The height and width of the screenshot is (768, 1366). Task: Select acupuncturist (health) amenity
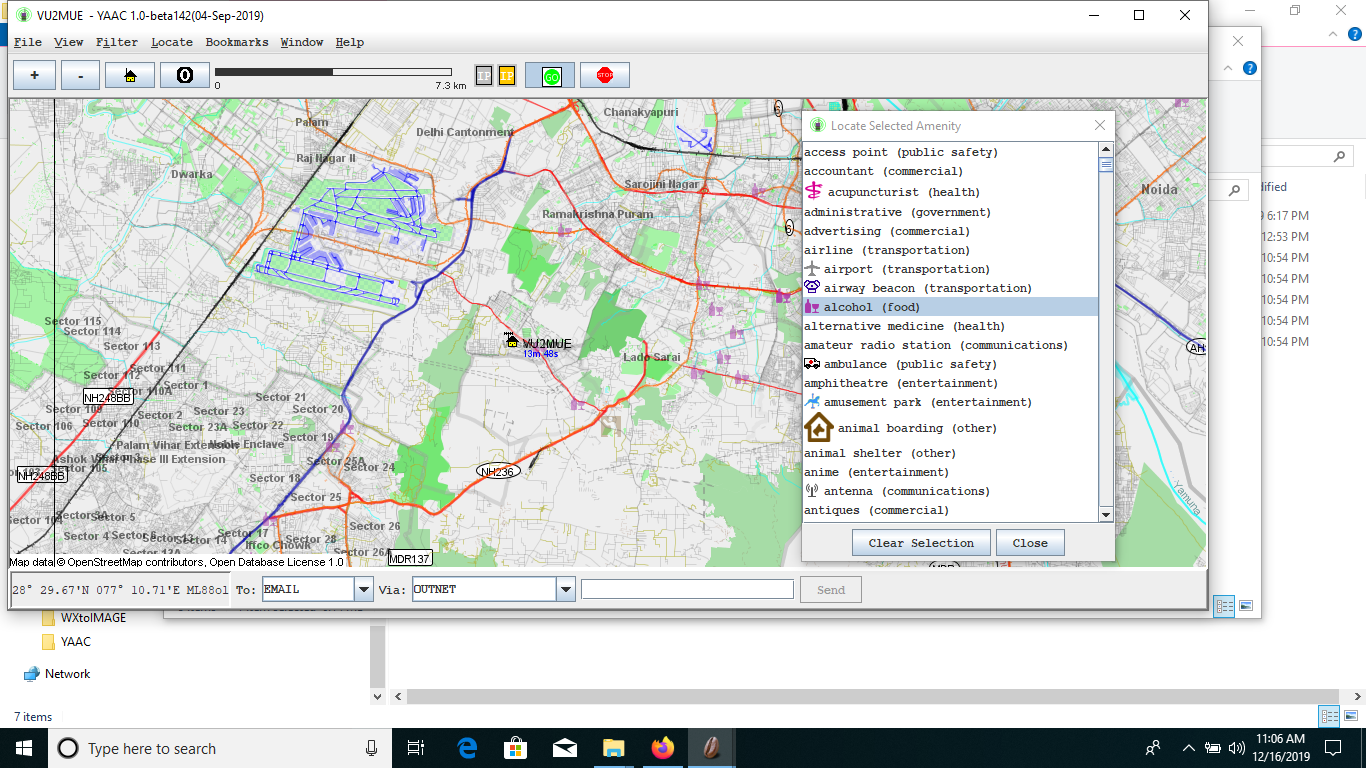[x=950, y=192]
